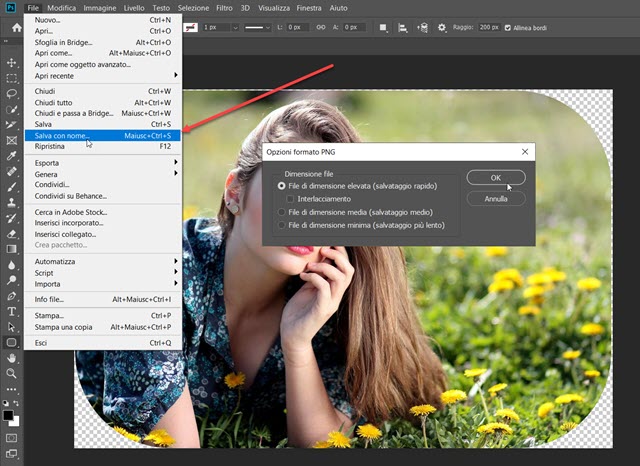Click the Raggio radius input field

[x=489, y=27]
